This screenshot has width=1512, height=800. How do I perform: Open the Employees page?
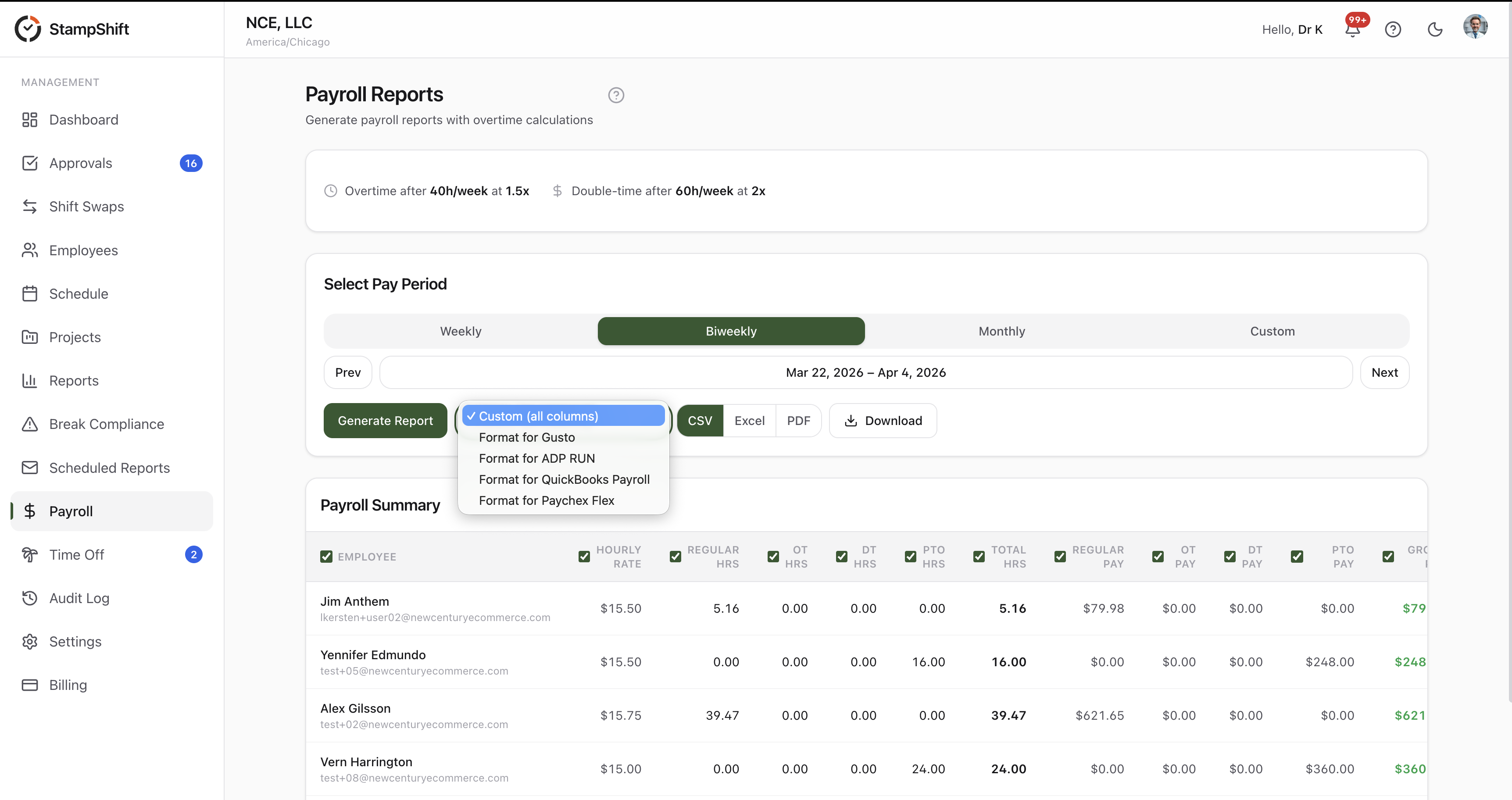point(111,250)
